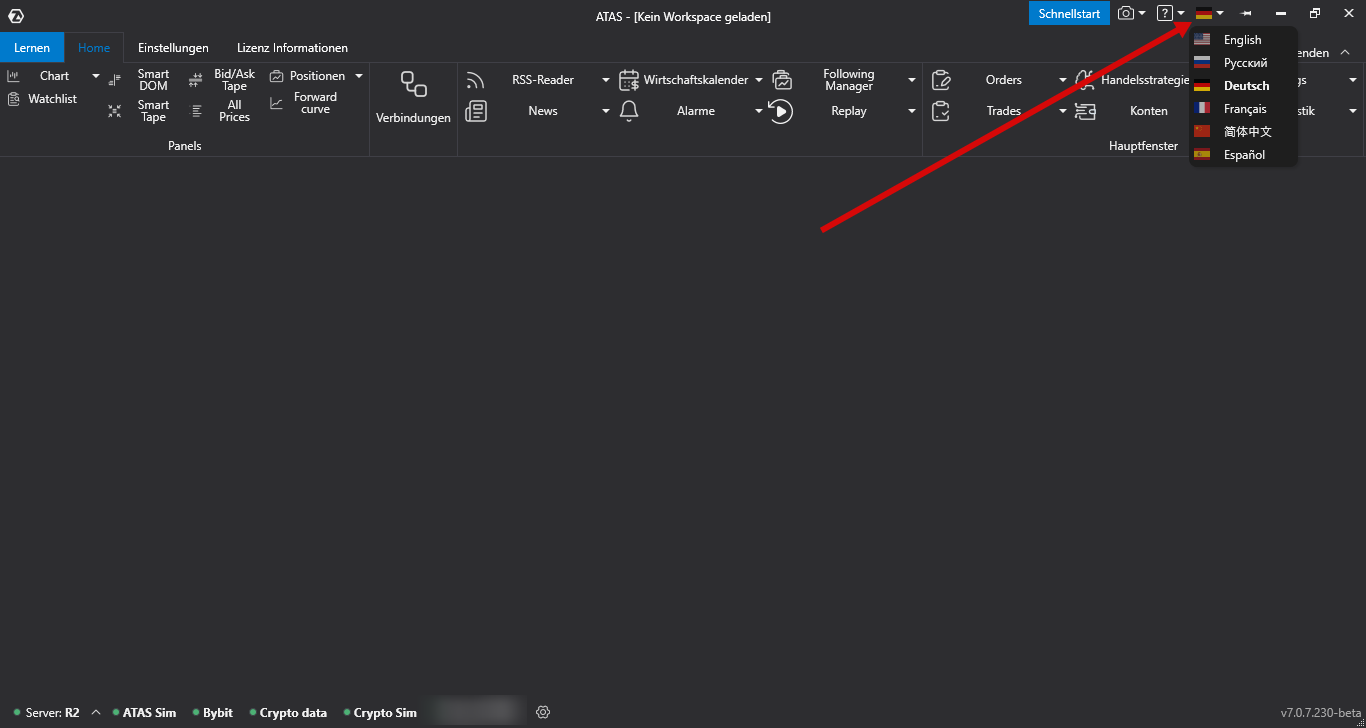Switch to the Lizenz Informationen tab
Image resolution: width=1366 pixels, height=728 pixels.
[x=292, y=48]
